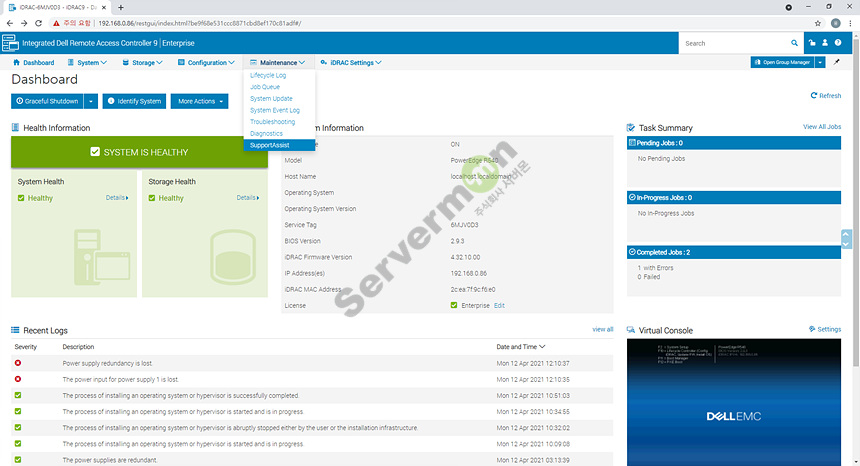The height and width of the screenshot is (466, 860).
Task: Click the Dashboard home icon
Action: pyautogui.click(x=16, y=62)
